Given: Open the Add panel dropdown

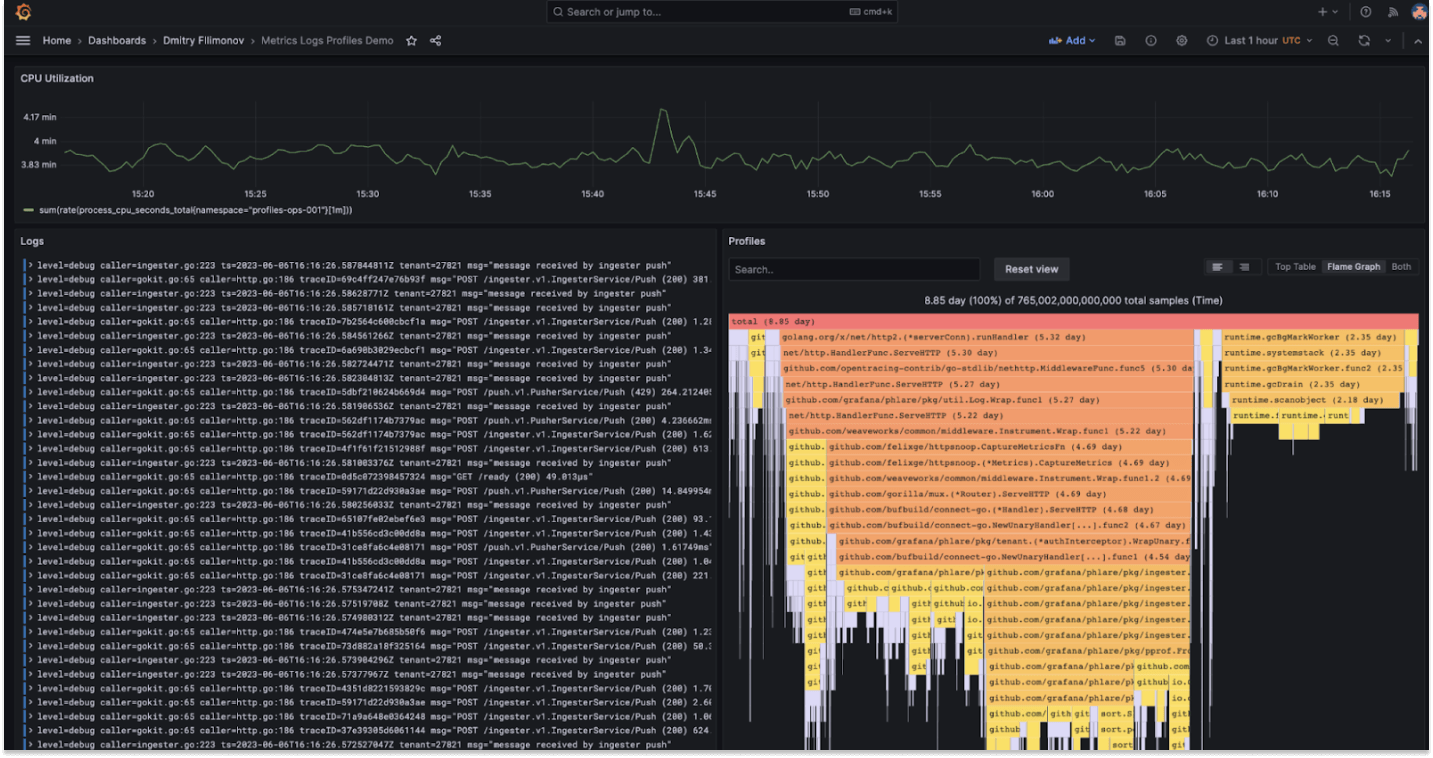Looking at the screenshot, I should click(1071, 41).
